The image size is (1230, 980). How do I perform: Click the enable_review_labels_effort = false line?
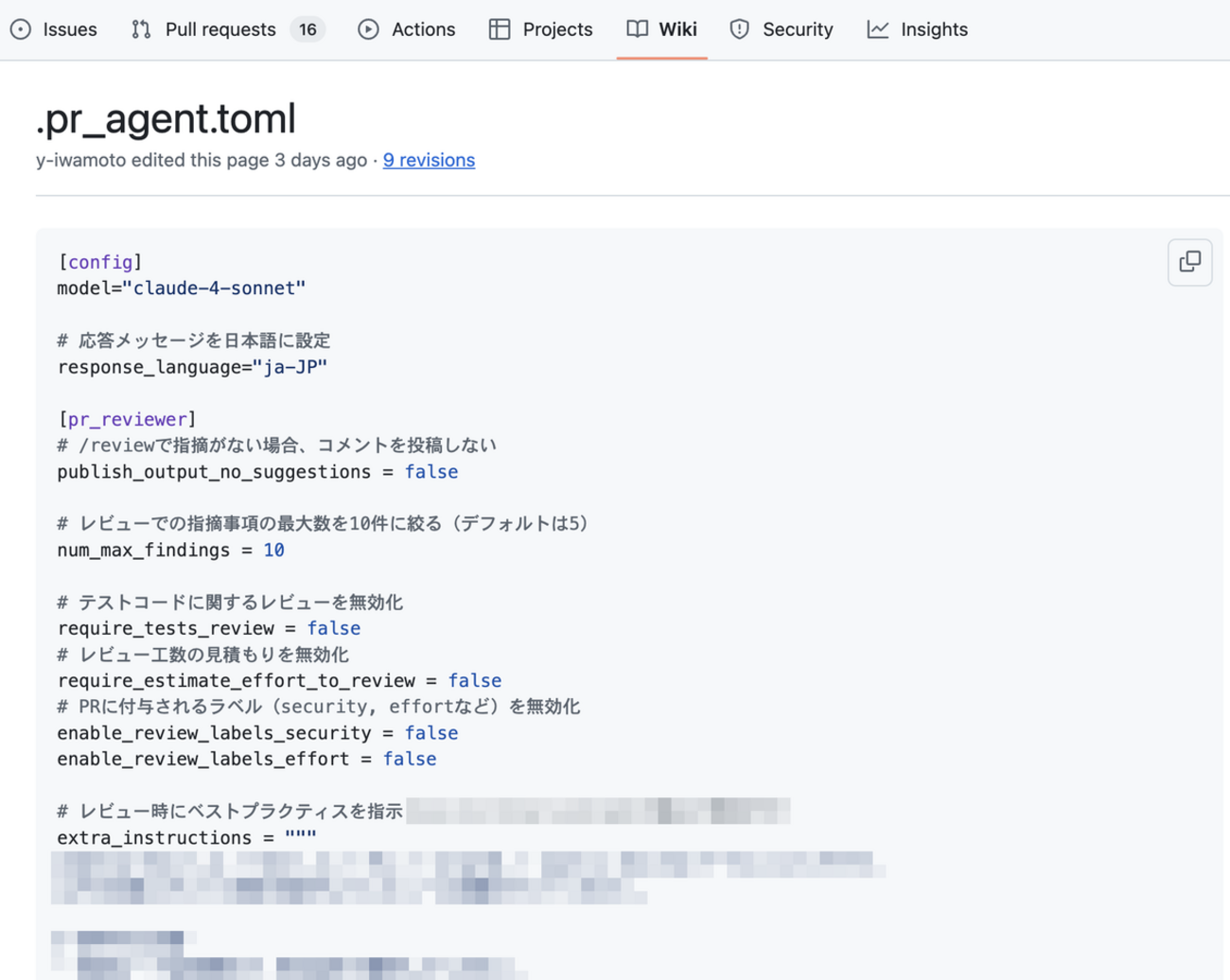coord(246,759)
